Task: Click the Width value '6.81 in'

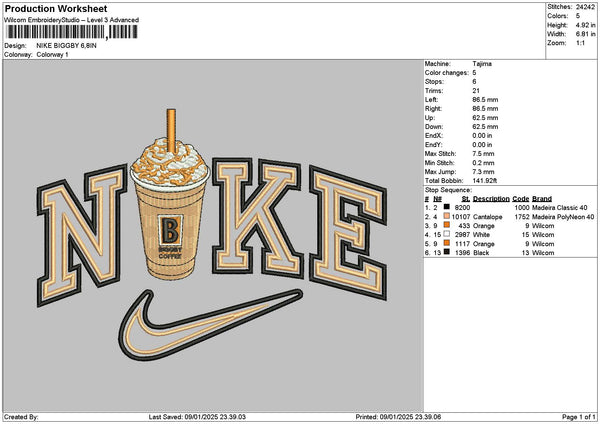Action: pos(585,34)
